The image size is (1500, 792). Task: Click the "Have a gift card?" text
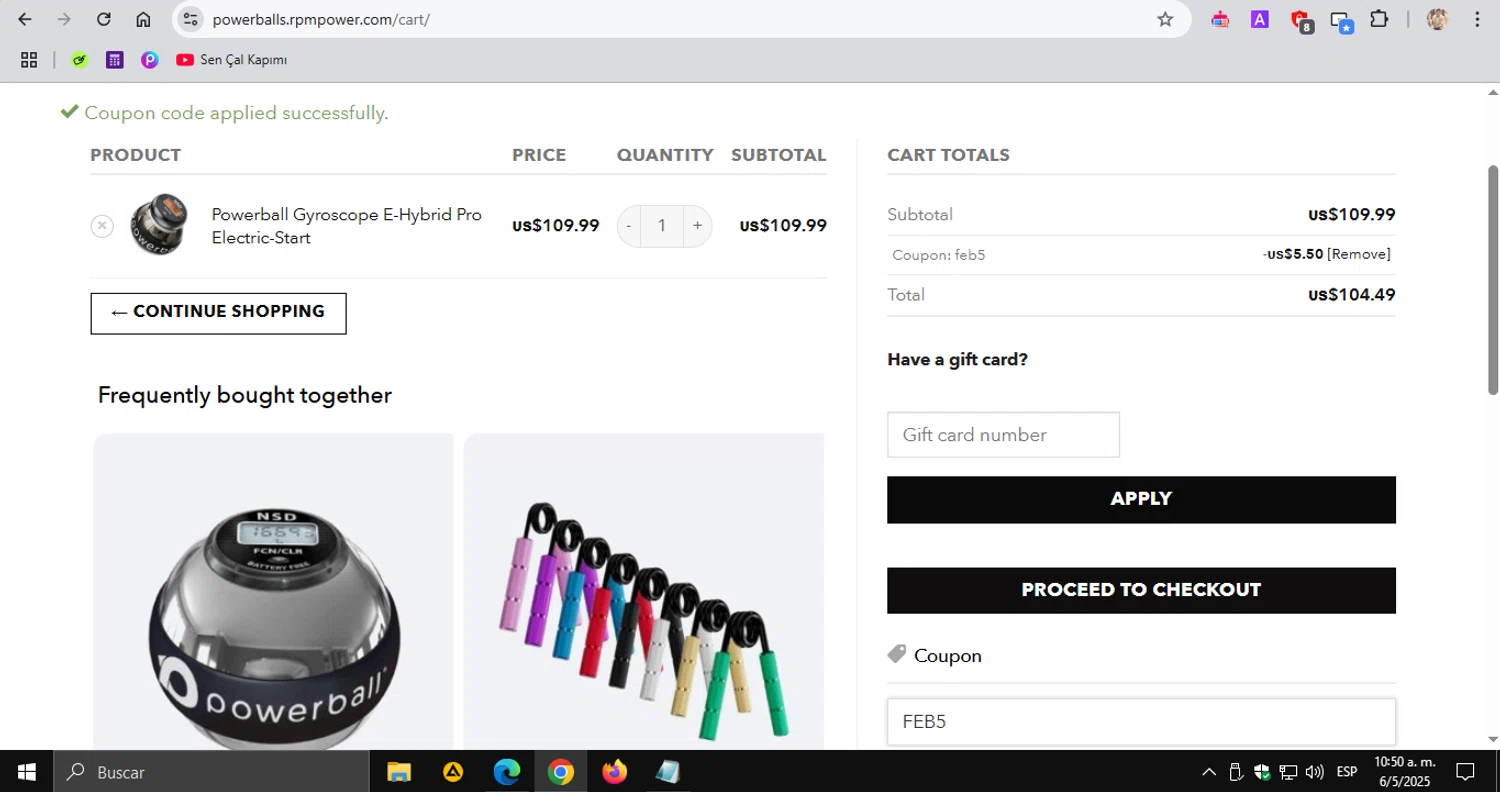(x=957, y=360)
